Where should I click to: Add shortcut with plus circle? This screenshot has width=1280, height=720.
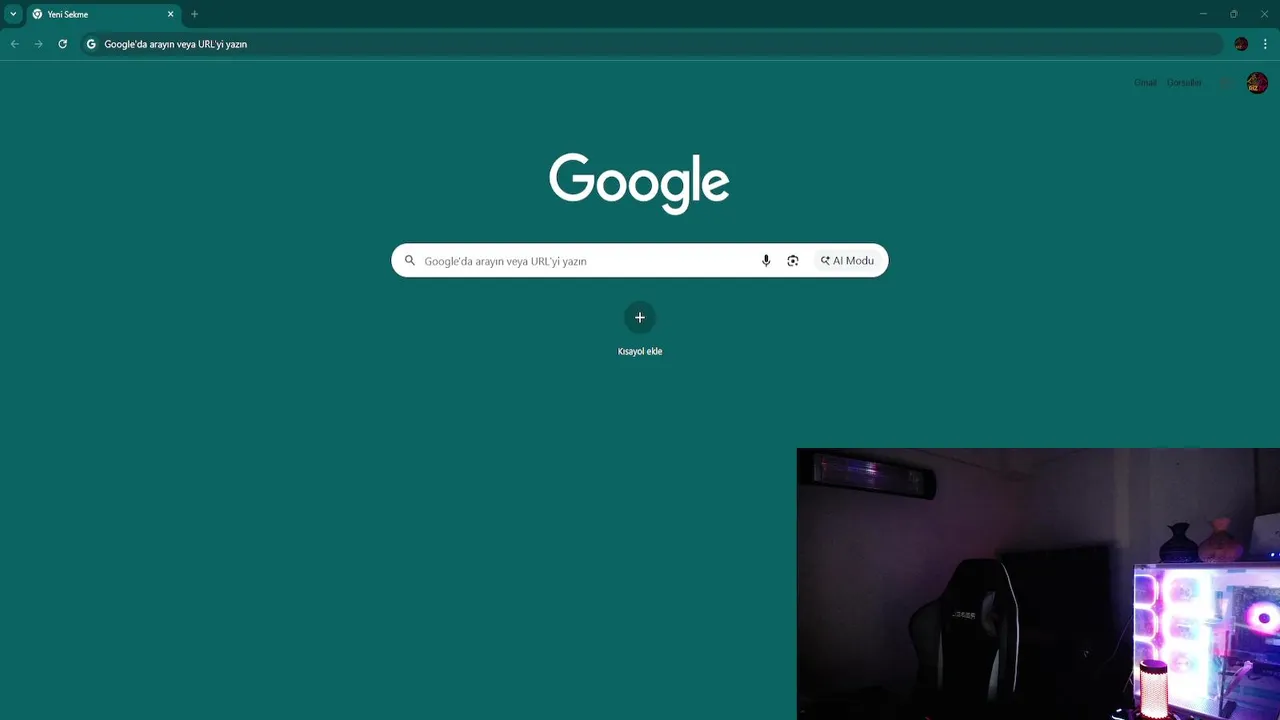pyautogui.click(x=640, y=318)
